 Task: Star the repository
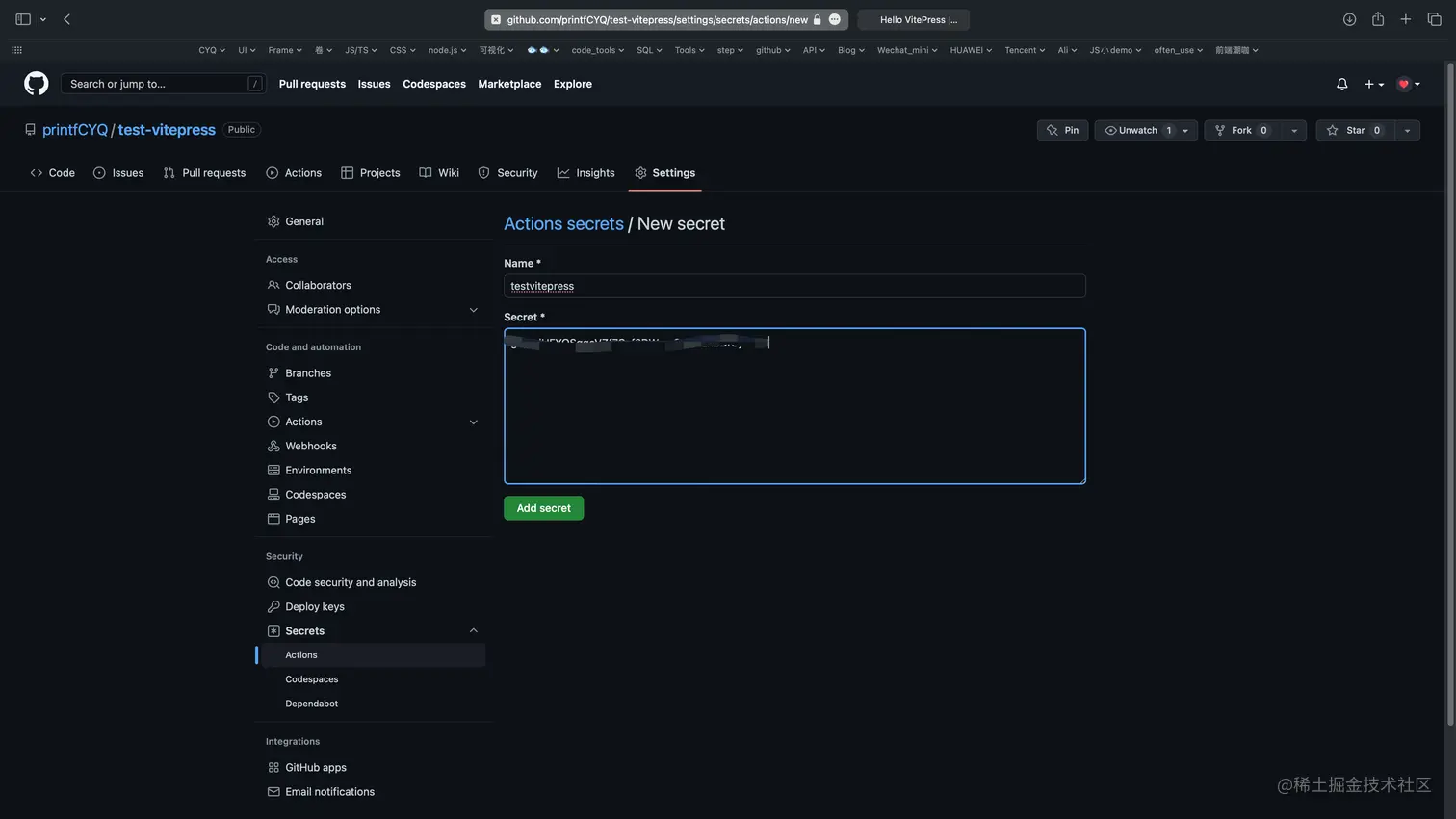point(1355,130)
